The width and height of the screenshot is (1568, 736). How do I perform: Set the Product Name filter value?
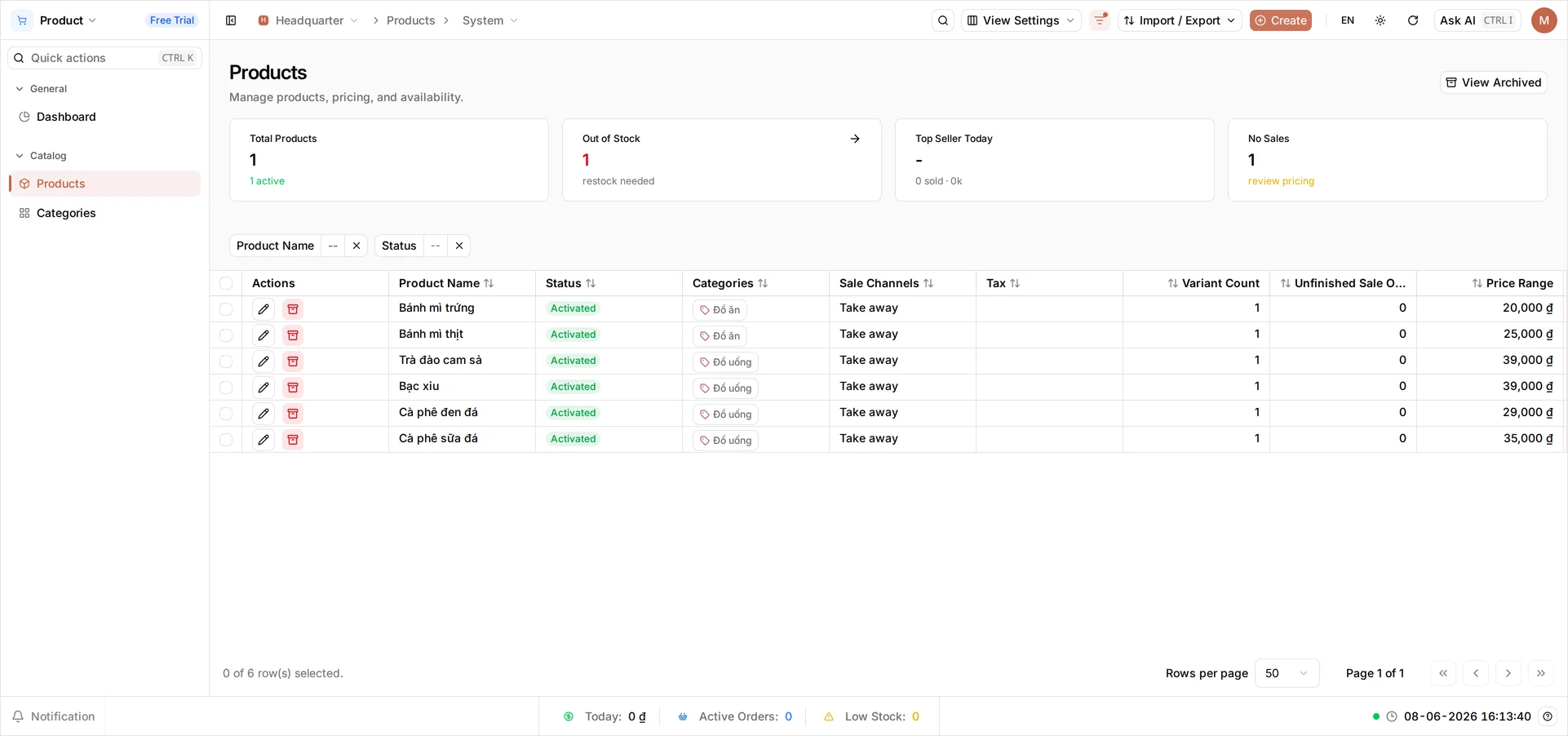click(x=333, y=246)
